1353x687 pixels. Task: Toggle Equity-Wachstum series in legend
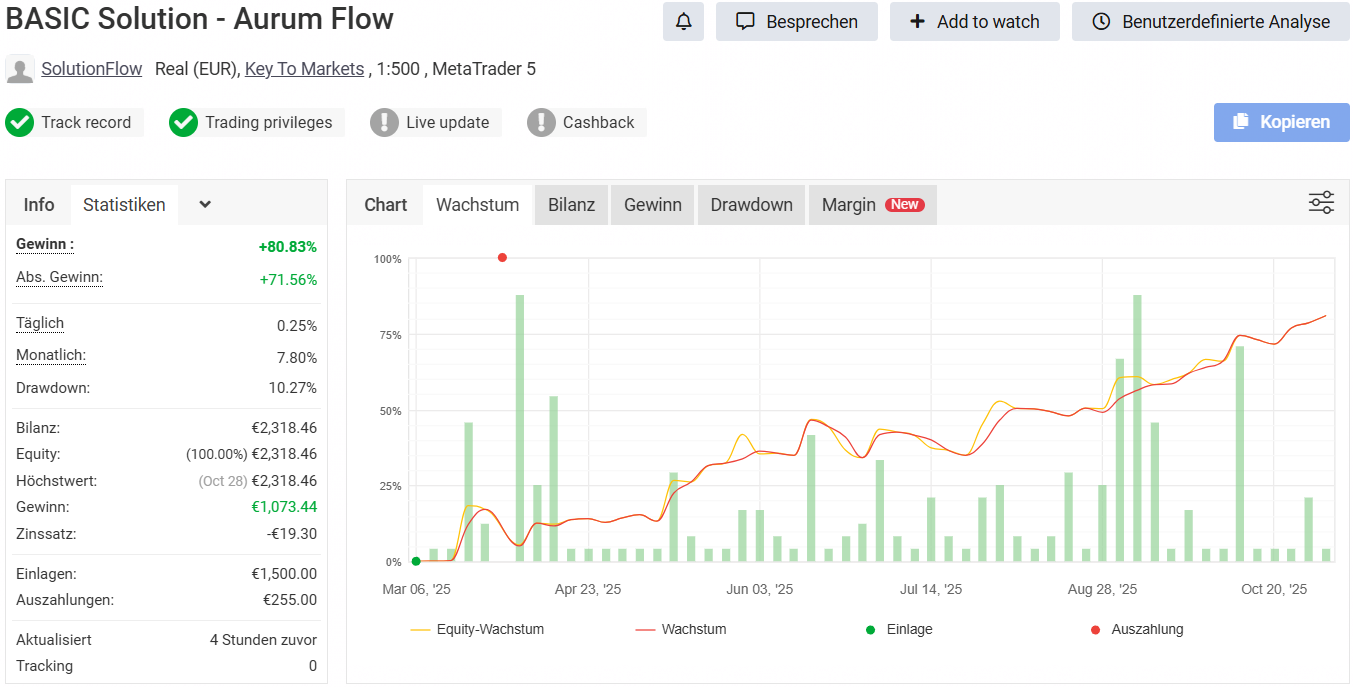tap(478, 629)
